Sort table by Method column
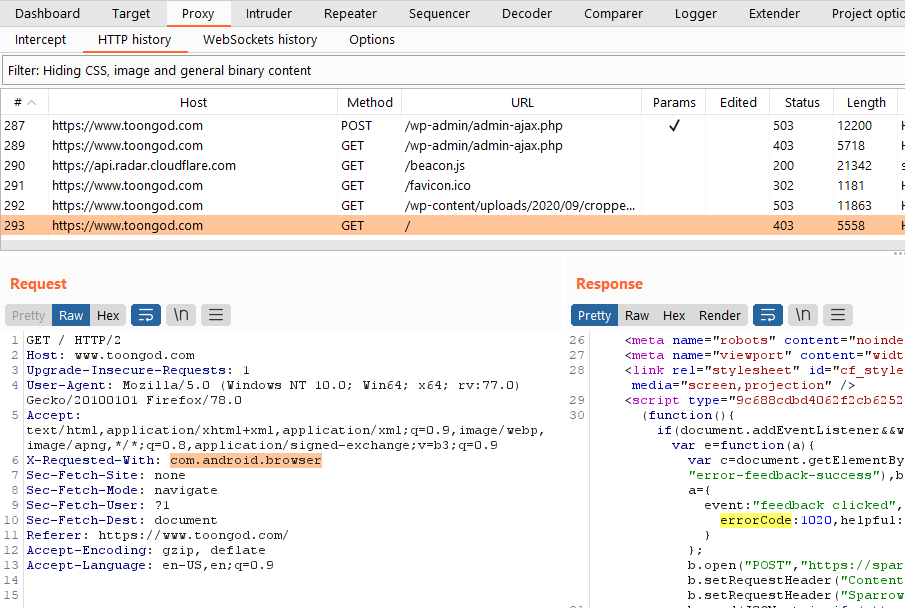The image size is (905, 608). (369, 103)
